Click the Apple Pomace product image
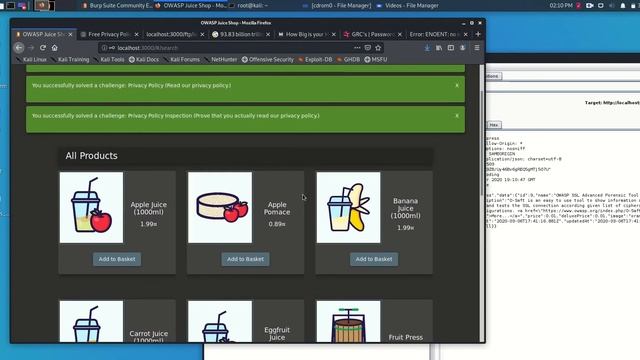Image resolution: width=640 pixels, height=360 pixels. 220,207
